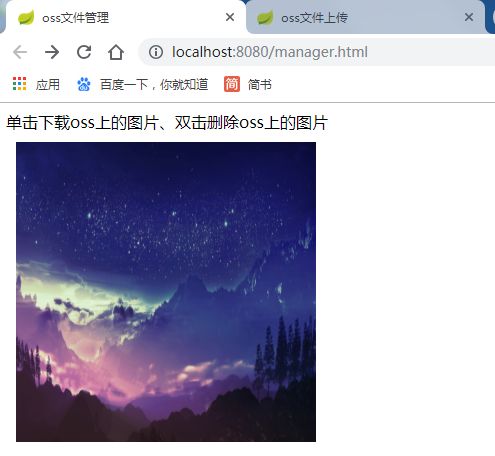Open the 简书 bookmark text
The height and width of the screenshot is (456, 495).
(259, 84)
